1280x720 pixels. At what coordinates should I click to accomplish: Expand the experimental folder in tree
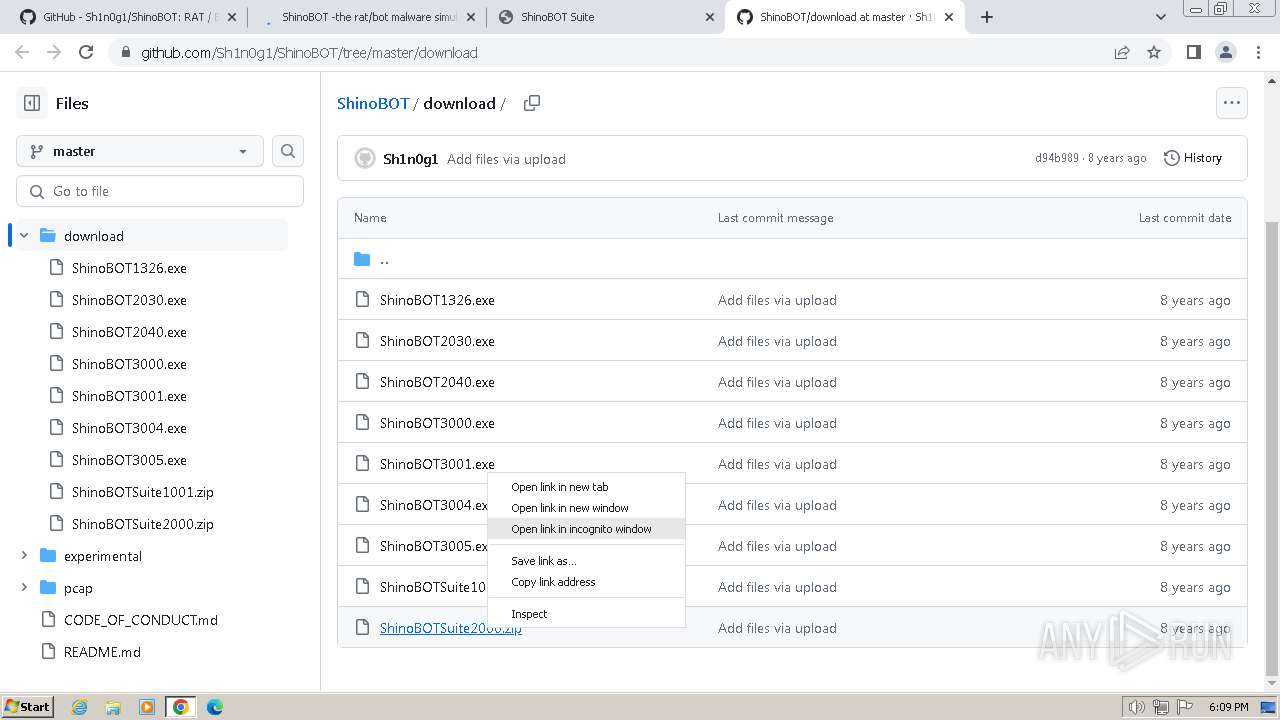24,556
